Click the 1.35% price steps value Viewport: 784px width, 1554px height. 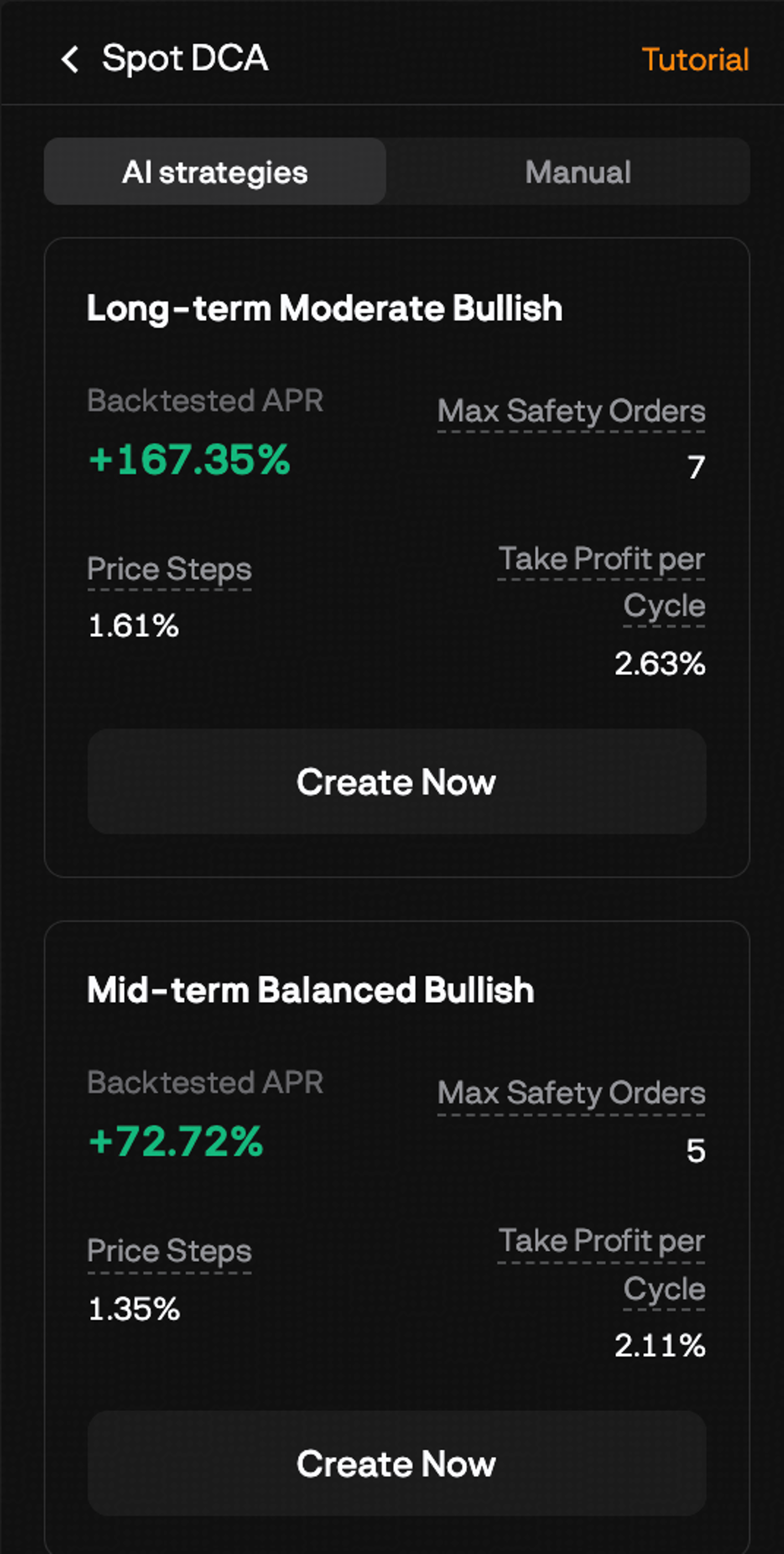[x=134, y=1309]
